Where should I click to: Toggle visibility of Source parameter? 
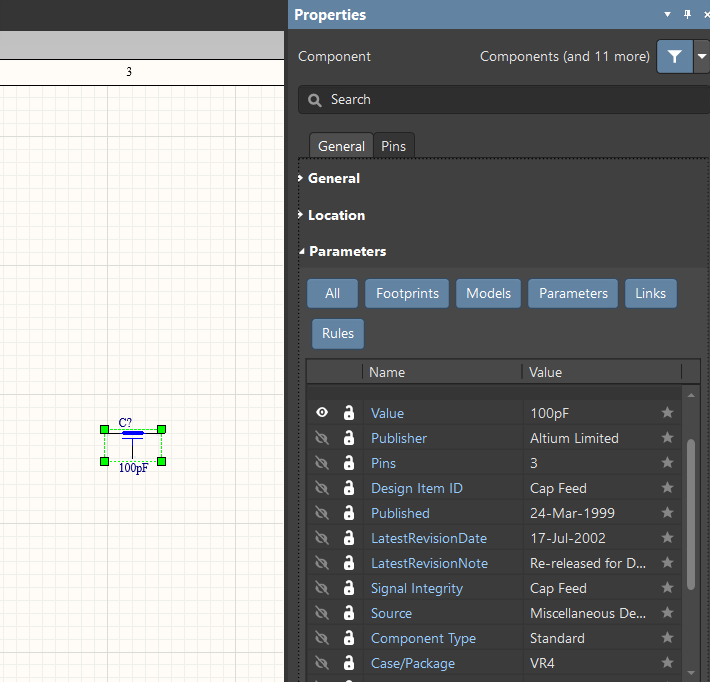[322, 613]
